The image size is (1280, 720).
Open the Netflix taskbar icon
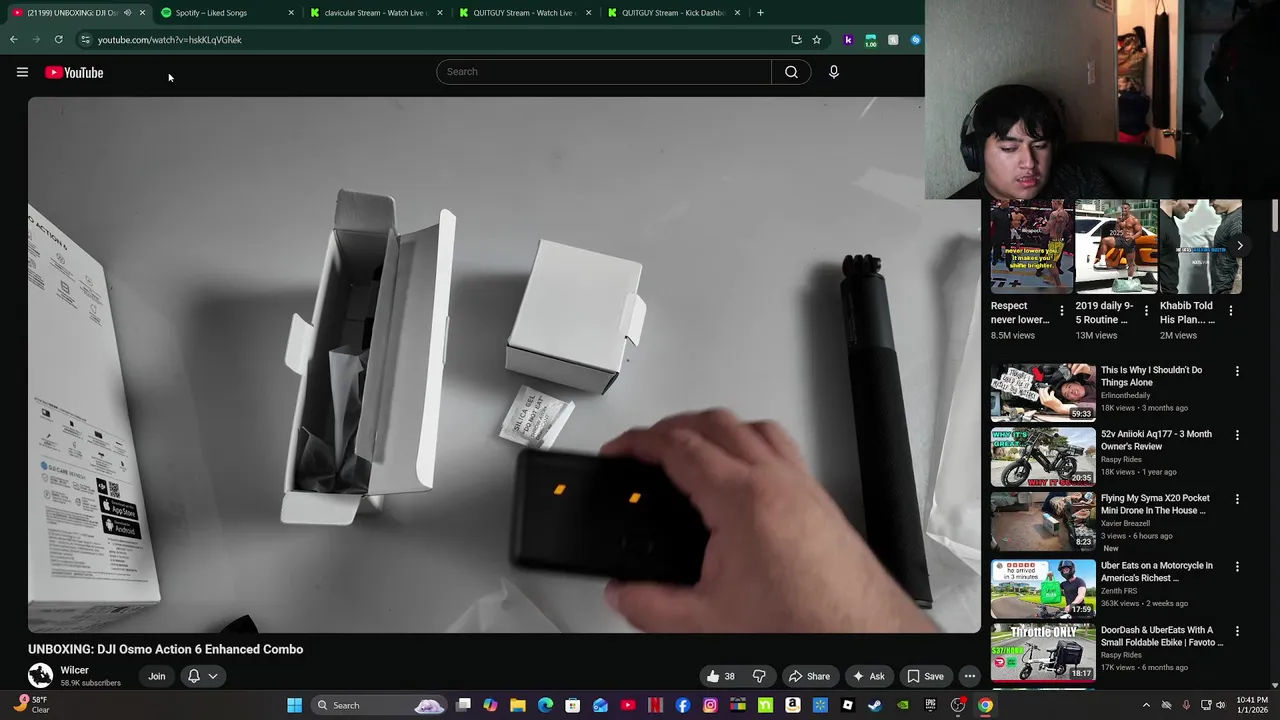point(655,705)
